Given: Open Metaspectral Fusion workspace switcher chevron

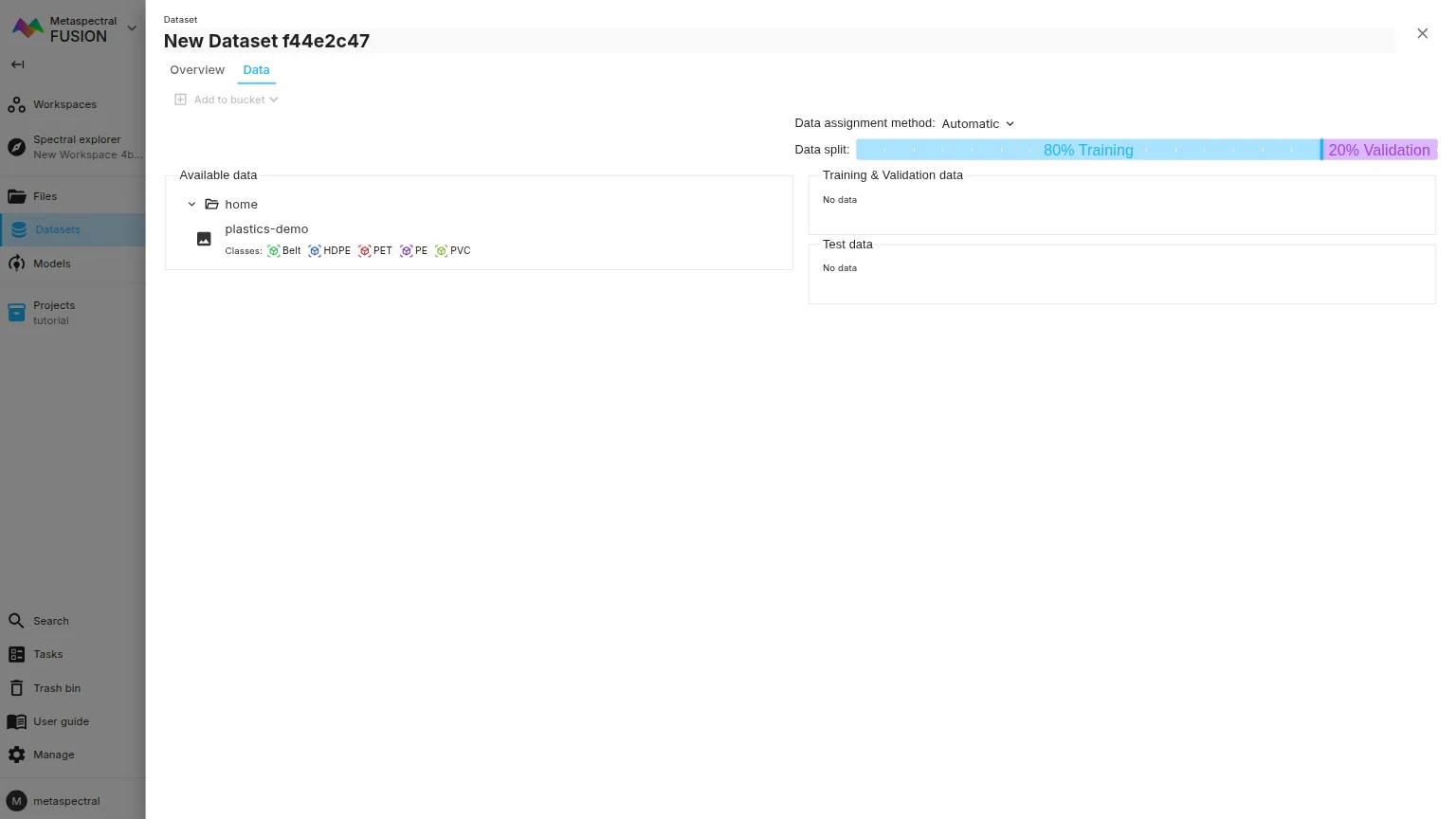Looking at the screenshot, I should point(132,28).
